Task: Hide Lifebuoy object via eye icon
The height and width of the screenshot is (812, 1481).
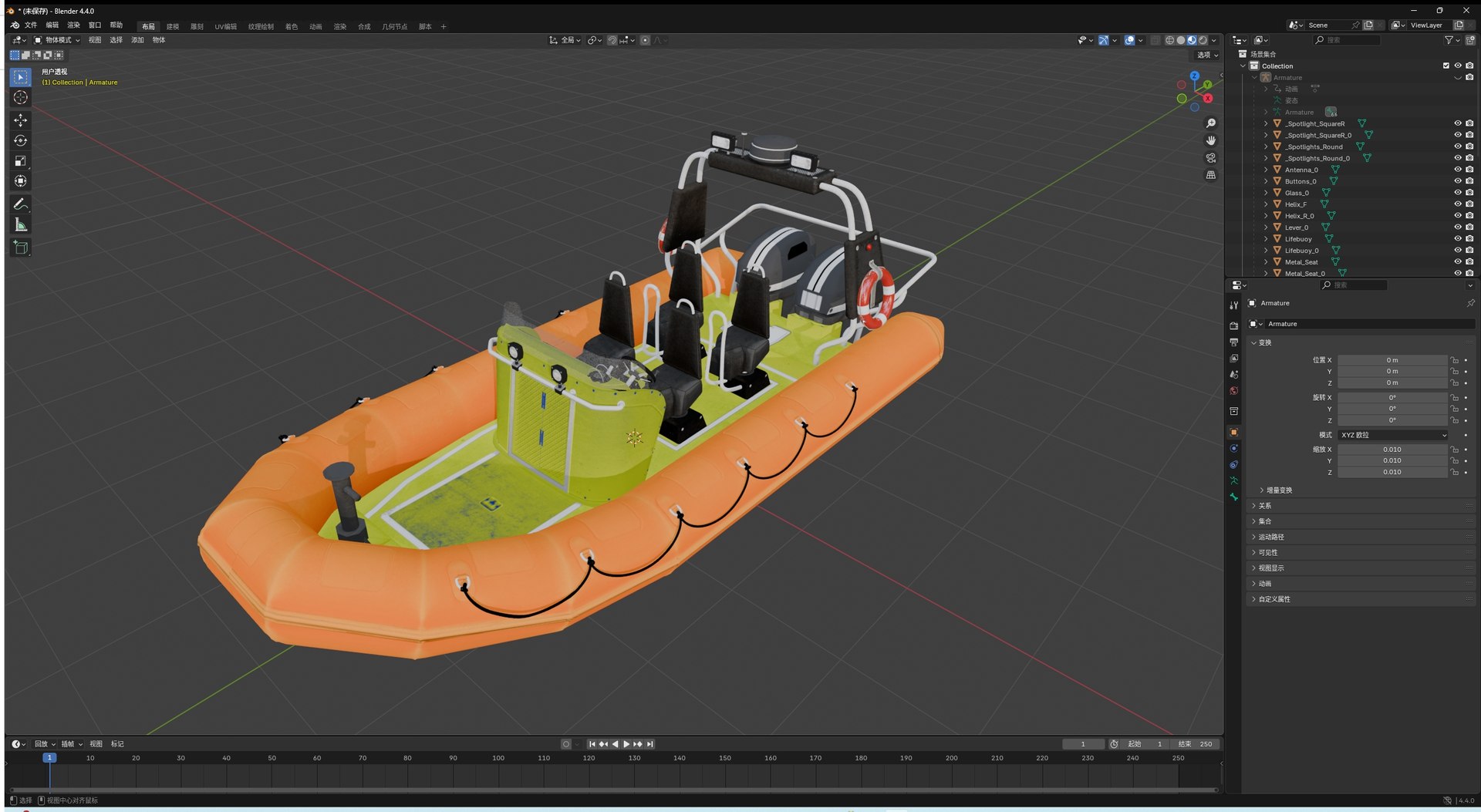Action: [x=1458, y=239]
